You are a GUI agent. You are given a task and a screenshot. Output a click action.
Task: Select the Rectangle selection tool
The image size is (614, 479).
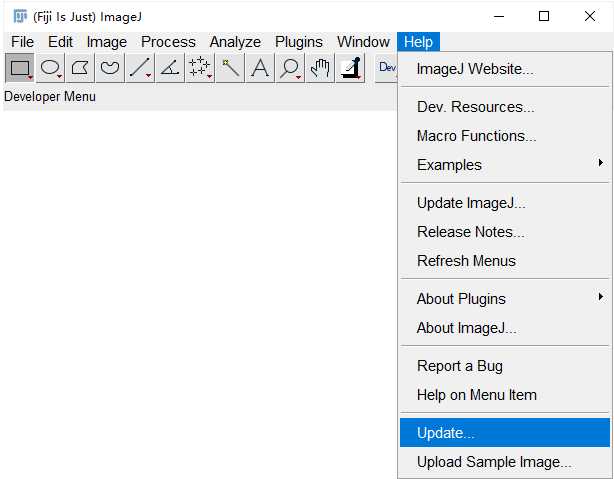coord(20,68)
